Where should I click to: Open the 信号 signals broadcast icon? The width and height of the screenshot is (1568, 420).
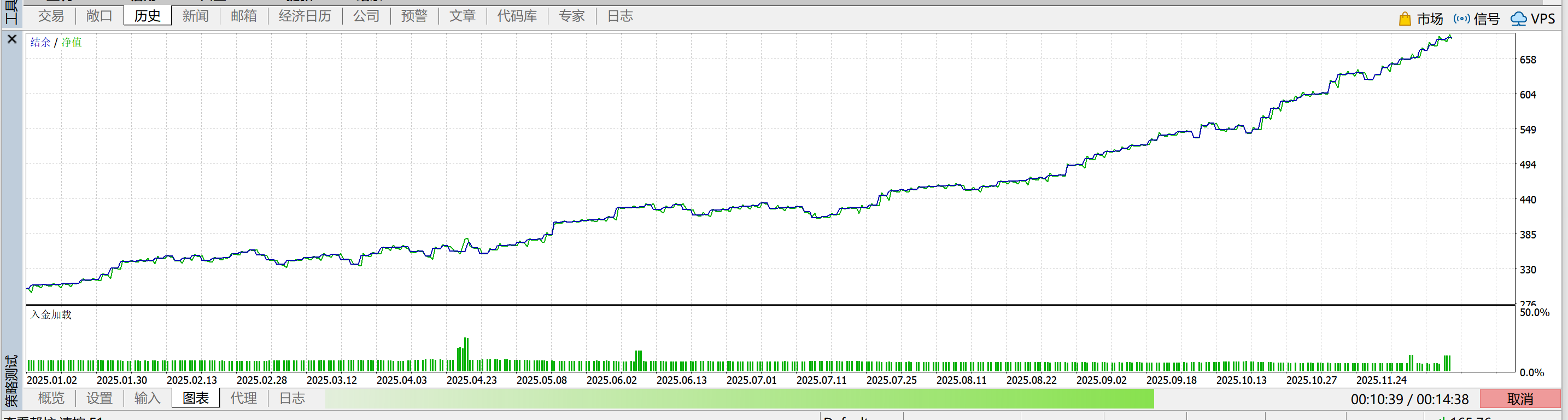point(1461,19)
